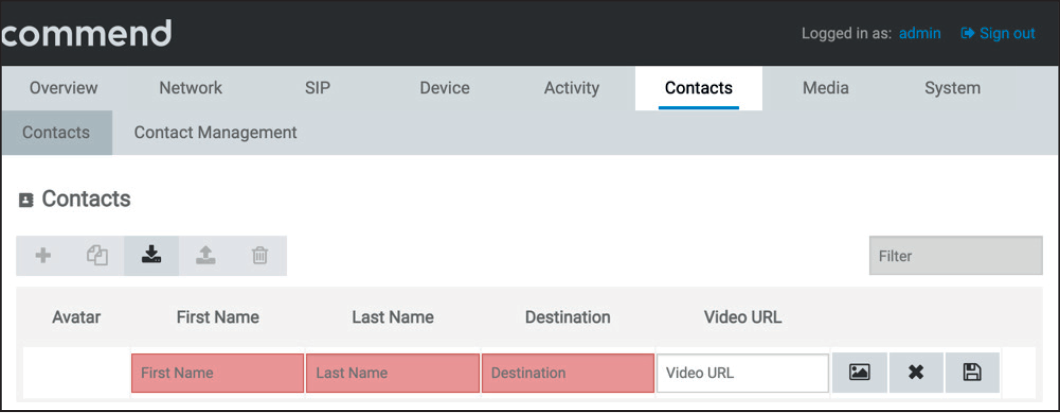Open the Overview tab

click(x=64, y=88)
